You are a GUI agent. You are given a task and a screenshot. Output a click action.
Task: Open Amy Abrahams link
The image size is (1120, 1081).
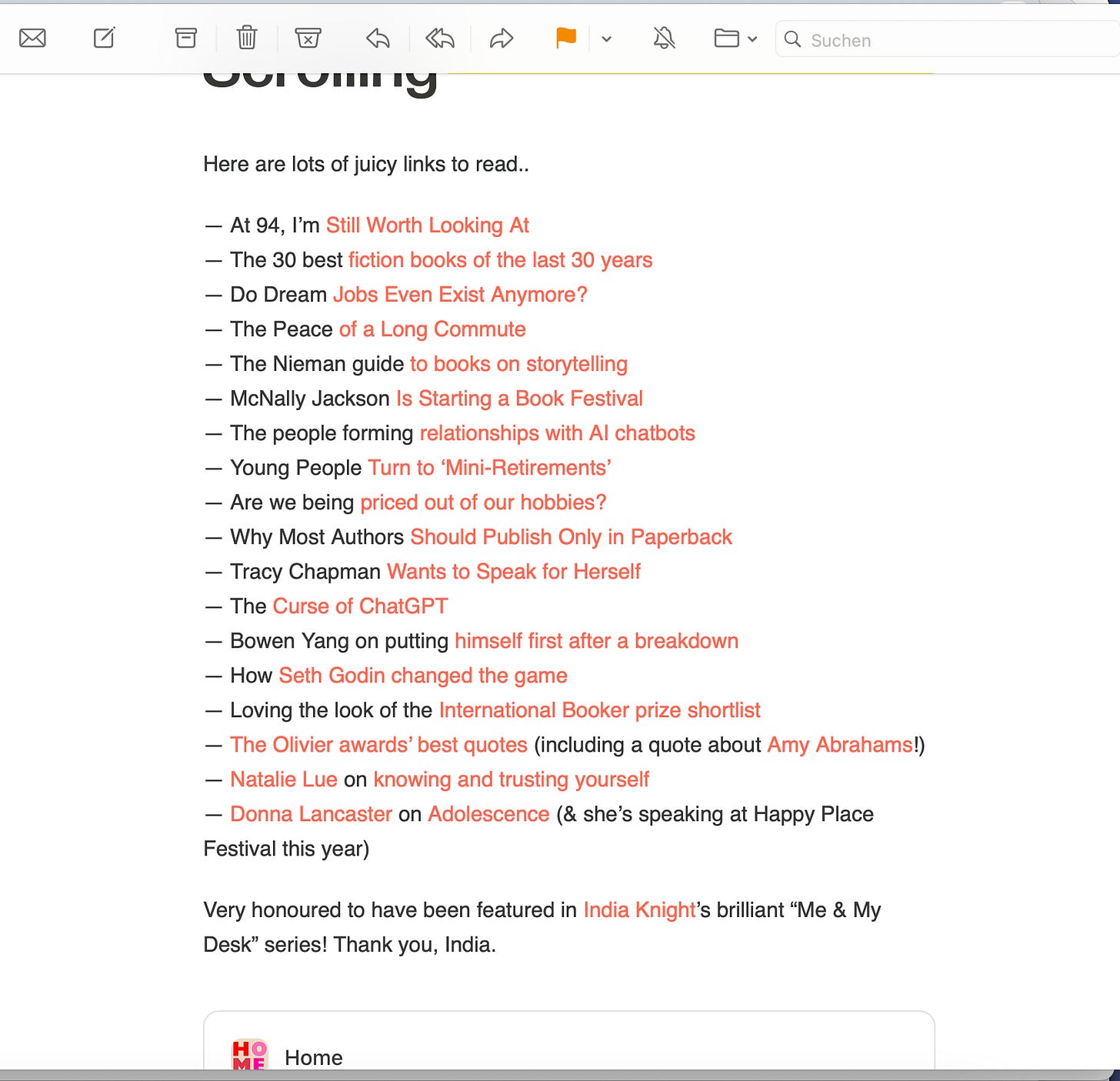coord(840,745)
